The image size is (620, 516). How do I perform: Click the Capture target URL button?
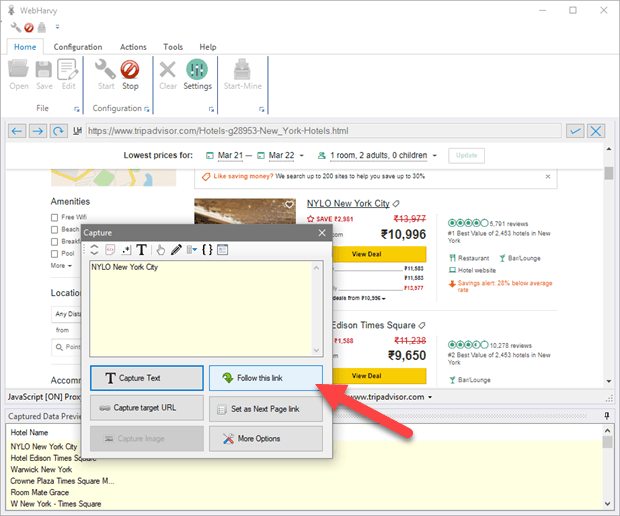(x=147, y=408)
